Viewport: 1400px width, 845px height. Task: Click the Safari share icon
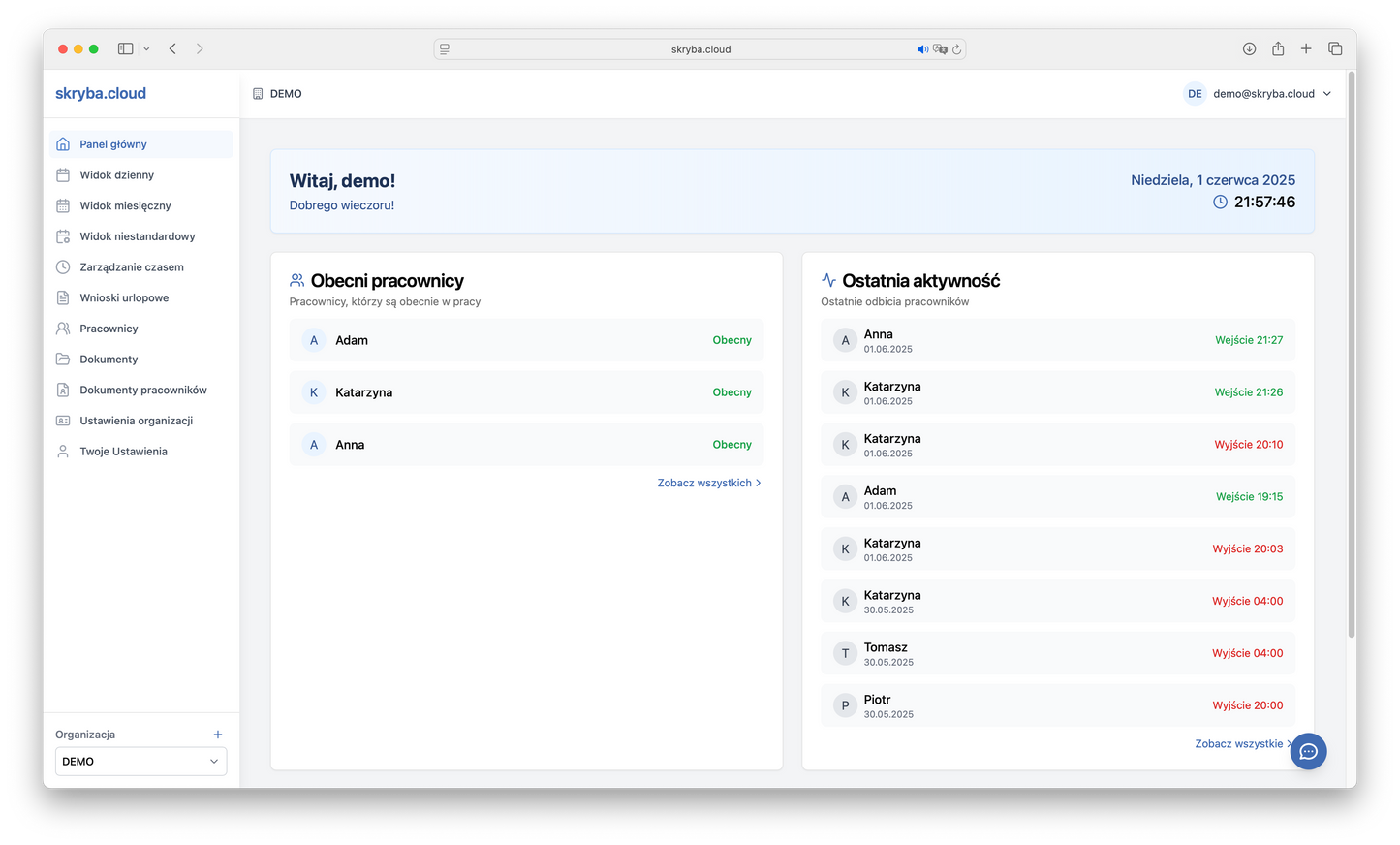tap(1278, 48)
